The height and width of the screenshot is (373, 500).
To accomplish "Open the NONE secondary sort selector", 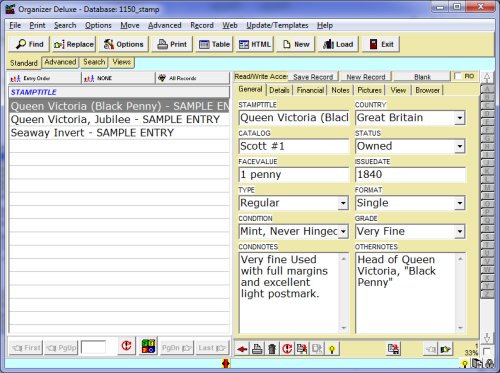I will click(118, 78).
